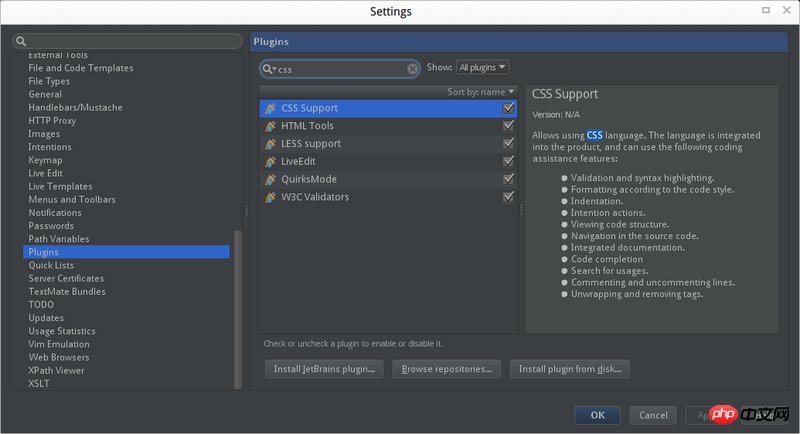800x434 pixels.
Task: Select TextMate Bundles settings
Action: (x=67, y=292)
